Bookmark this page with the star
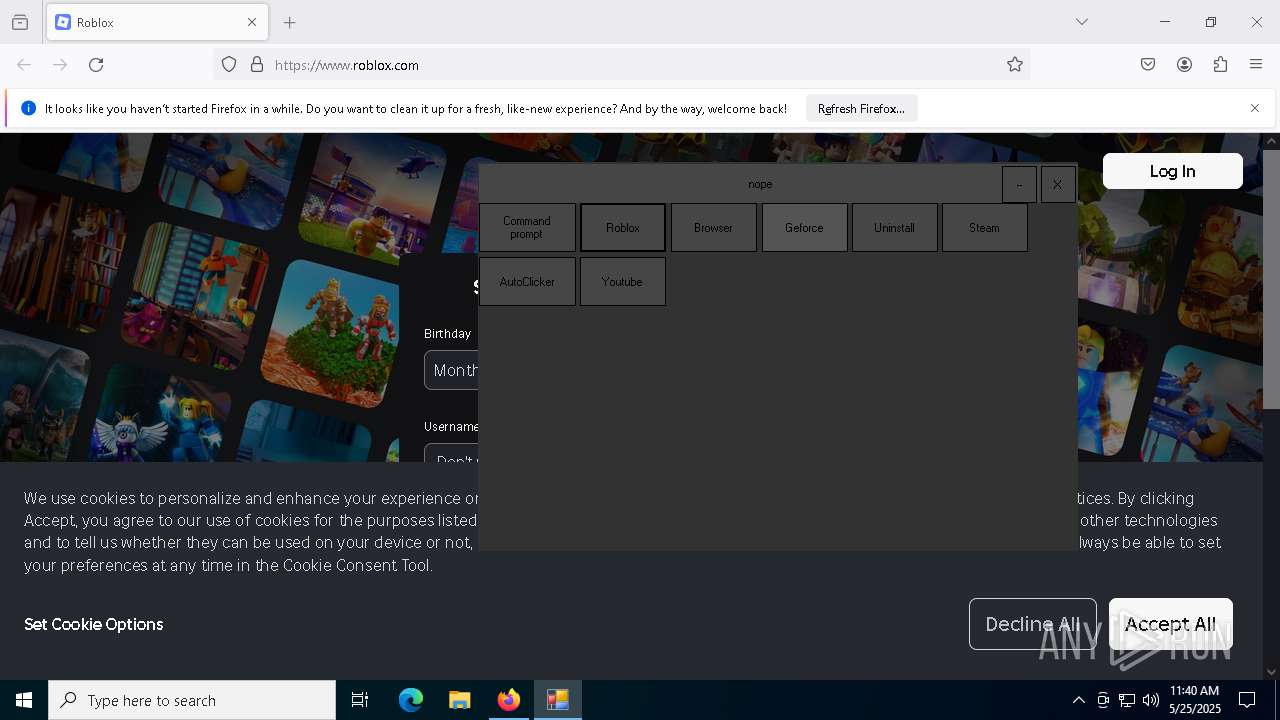Image resolution: width=1280 pixels, height=720 pixels. pyautogui.click(x=1015, y=65)
